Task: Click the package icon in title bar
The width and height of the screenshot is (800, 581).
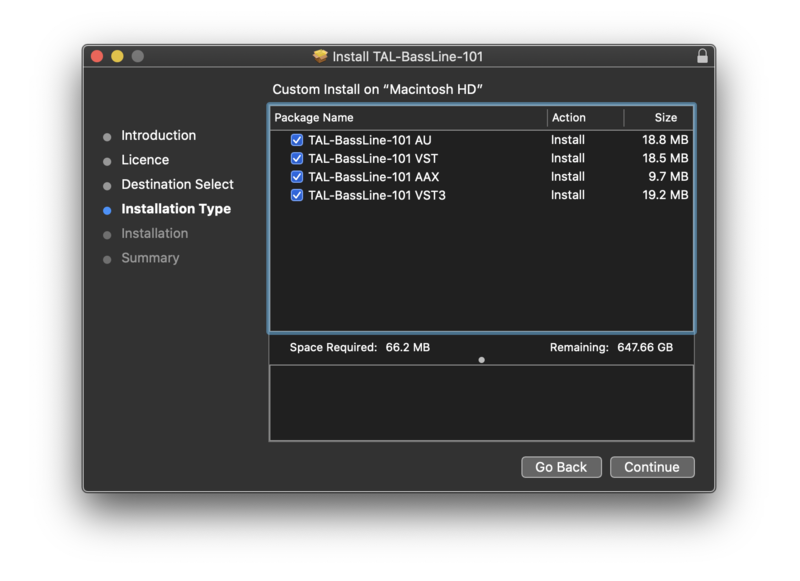Action: click(320, 57)
